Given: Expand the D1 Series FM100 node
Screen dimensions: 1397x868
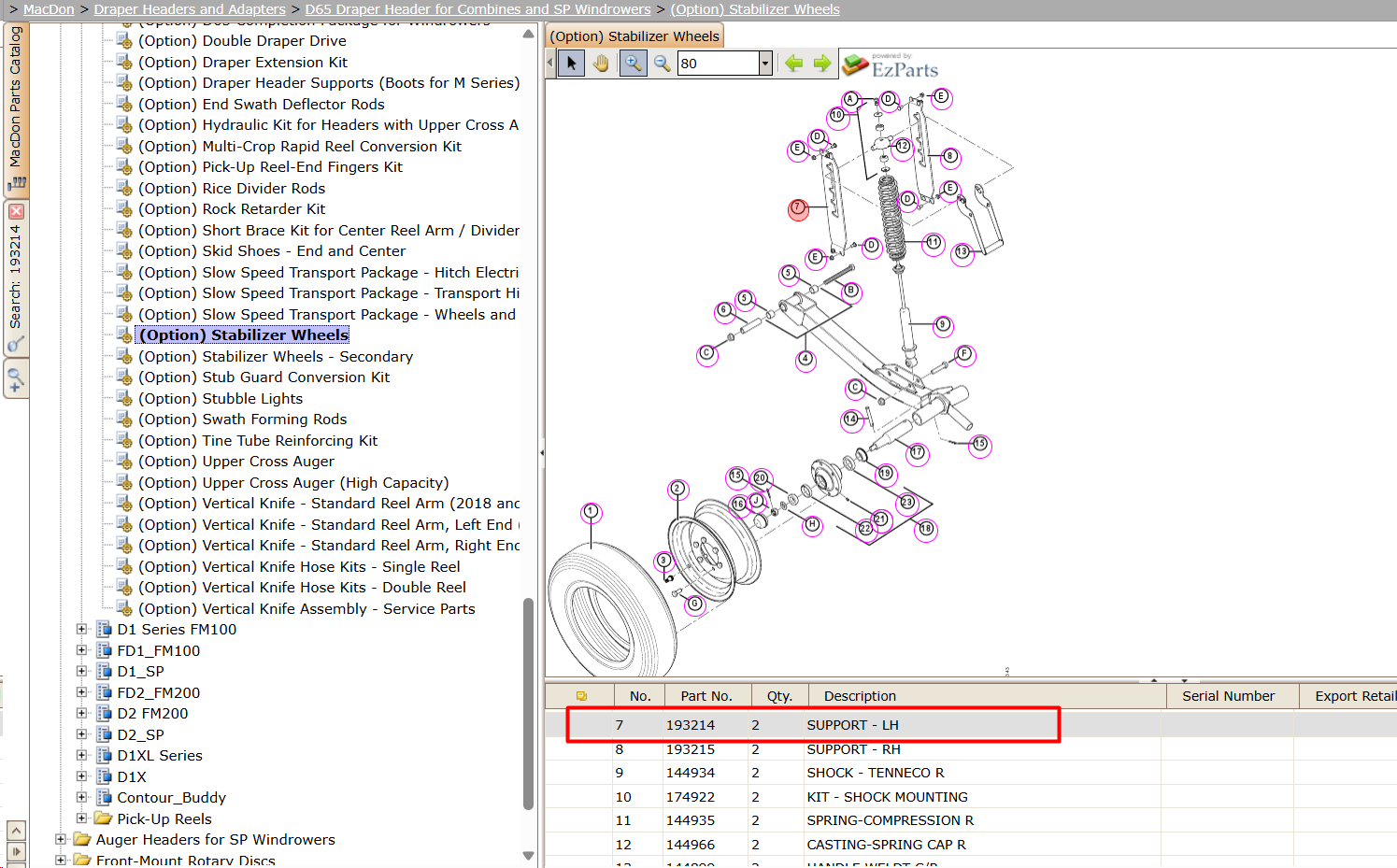Looking at the screenshot, I should (82, 630).
